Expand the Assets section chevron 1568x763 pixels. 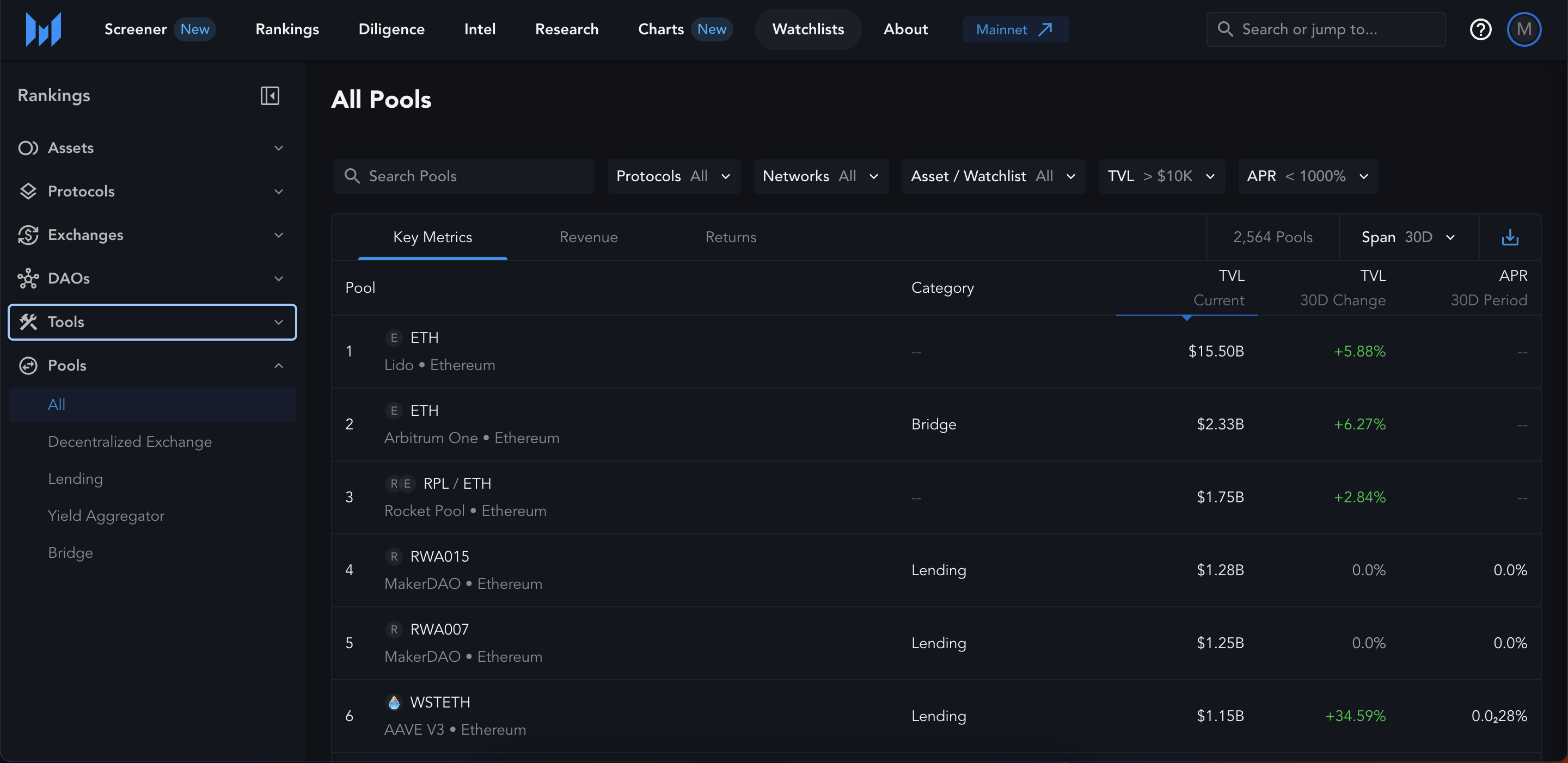point(279,148)
